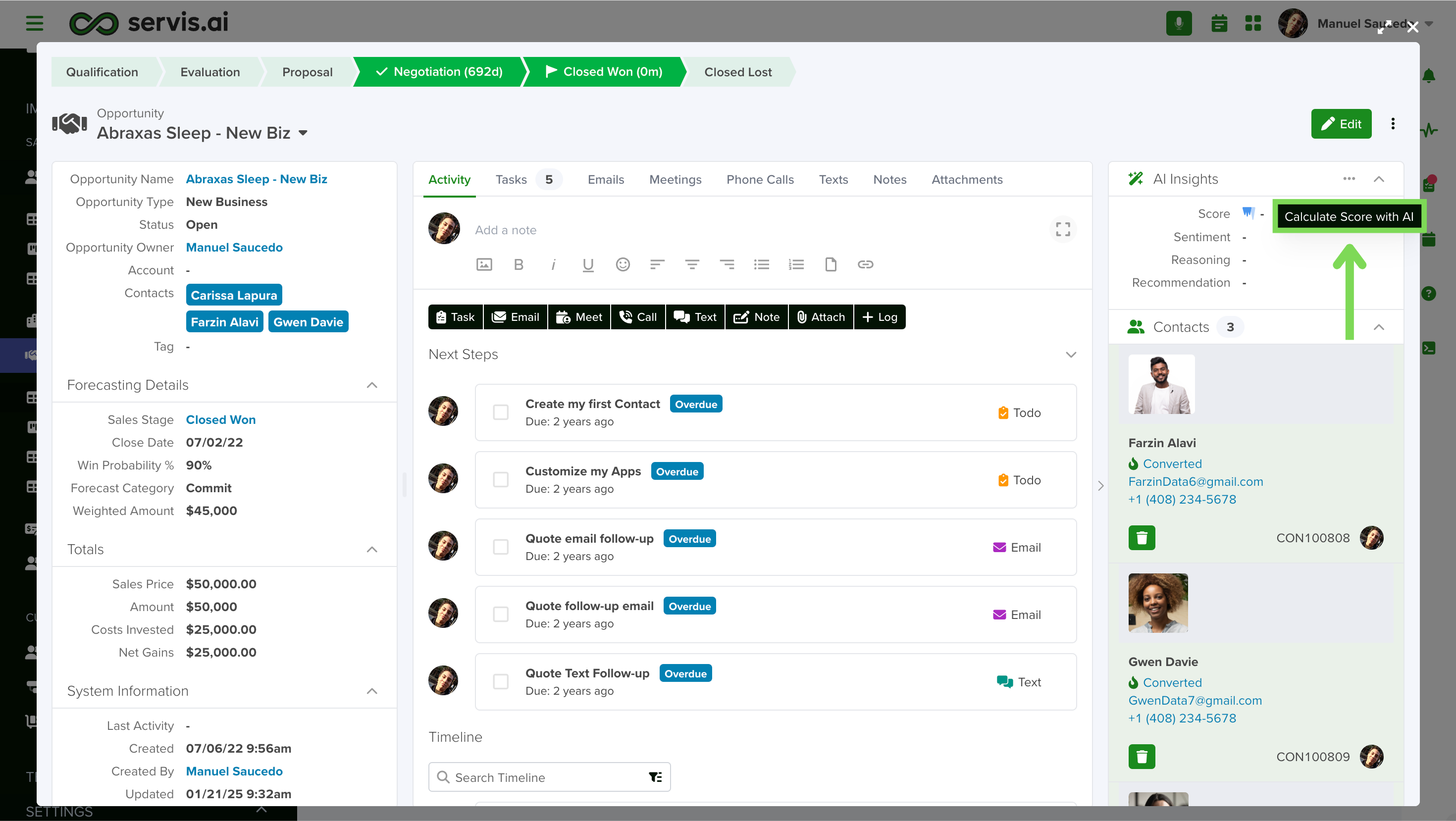This screenshot has width=1456, height=821.
Task: Open the opportunity name dropdown arrow
Action: (304, 133)
